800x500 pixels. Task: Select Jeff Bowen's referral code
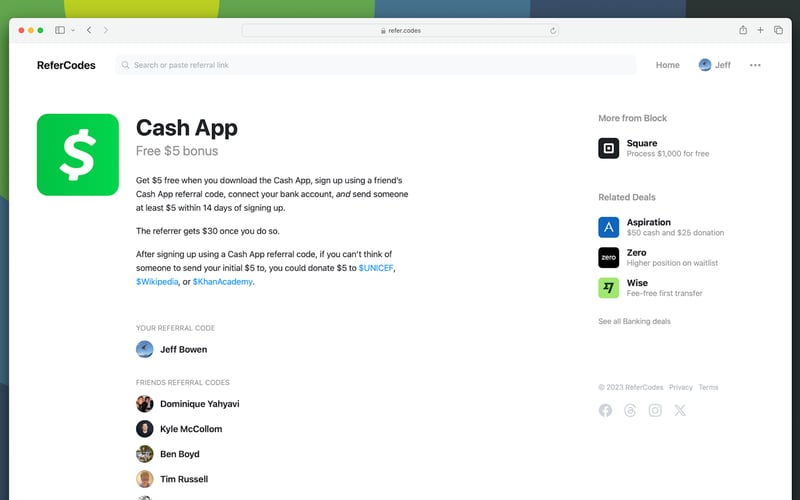point(171,349)
